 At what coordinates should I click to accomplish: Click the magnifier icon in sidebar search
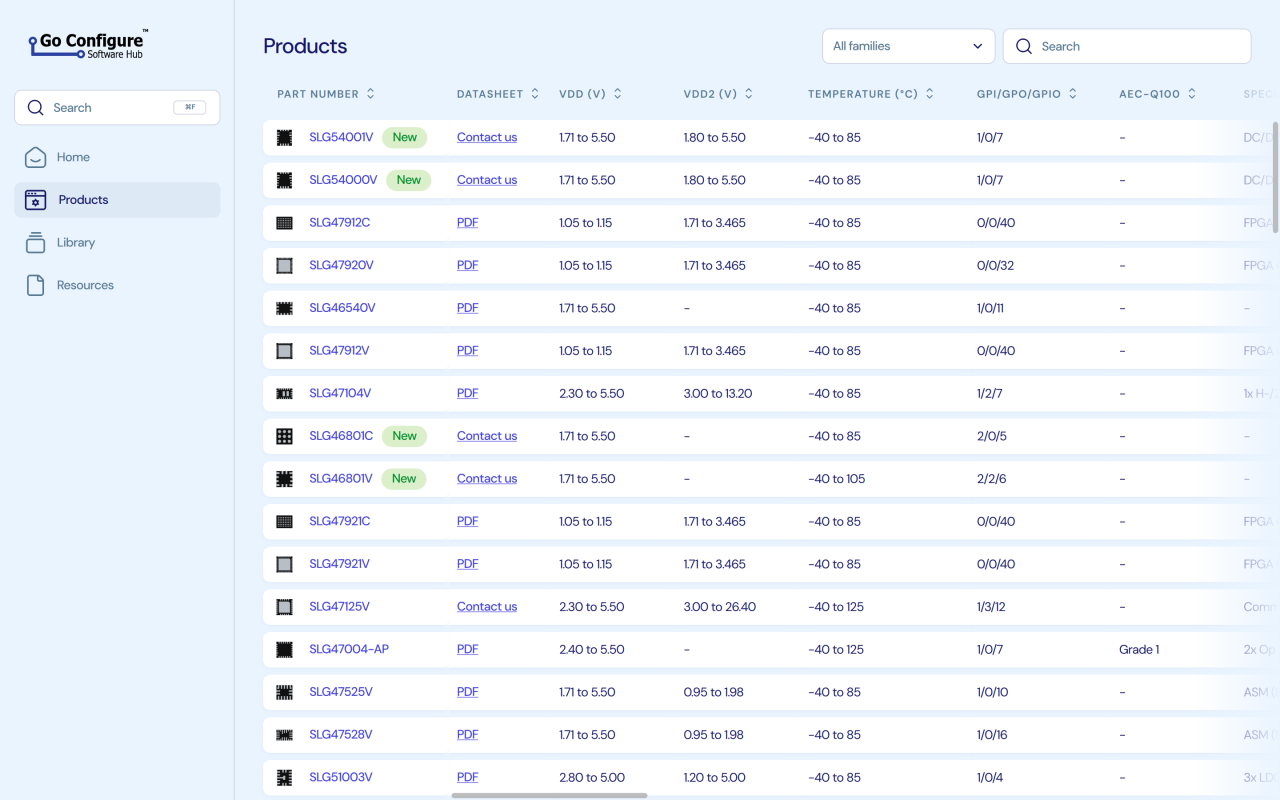click(x=36, y=108)
